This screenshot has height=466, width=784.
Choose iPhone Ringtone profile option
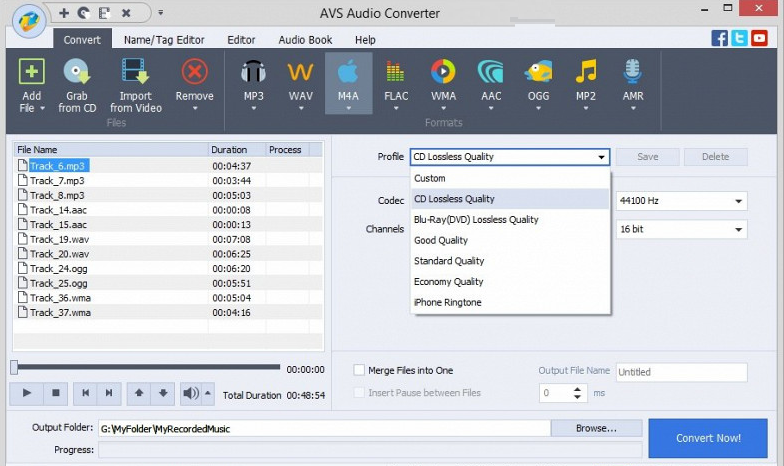pos(510,302)
